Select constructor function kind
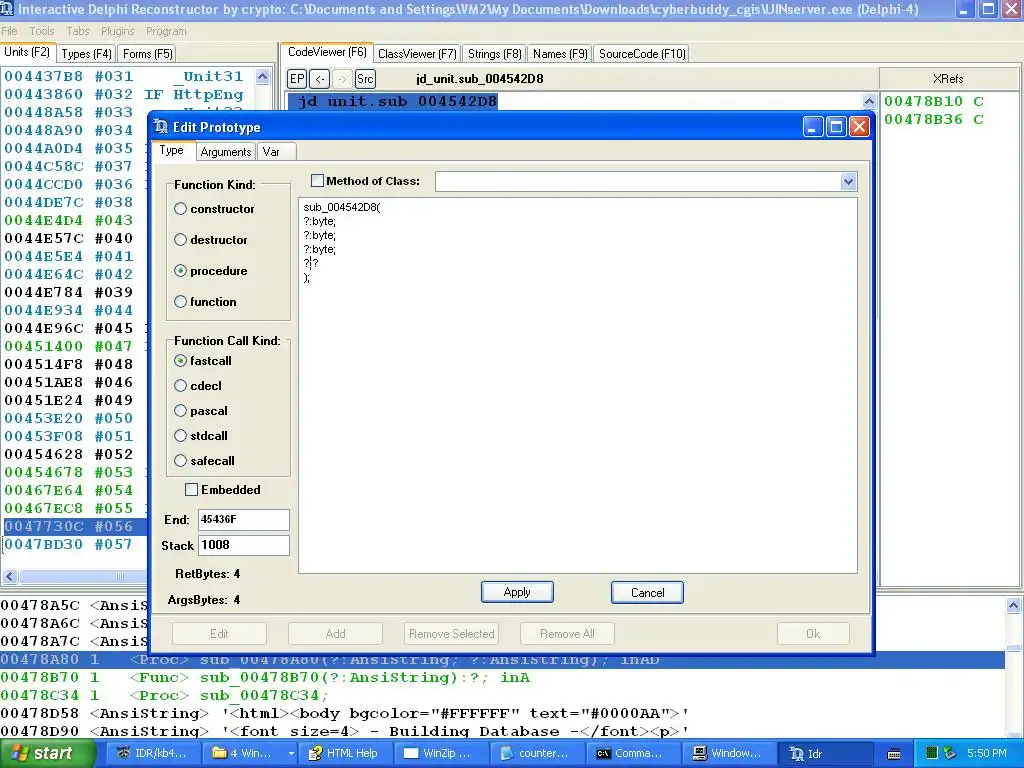 [180, 209]
